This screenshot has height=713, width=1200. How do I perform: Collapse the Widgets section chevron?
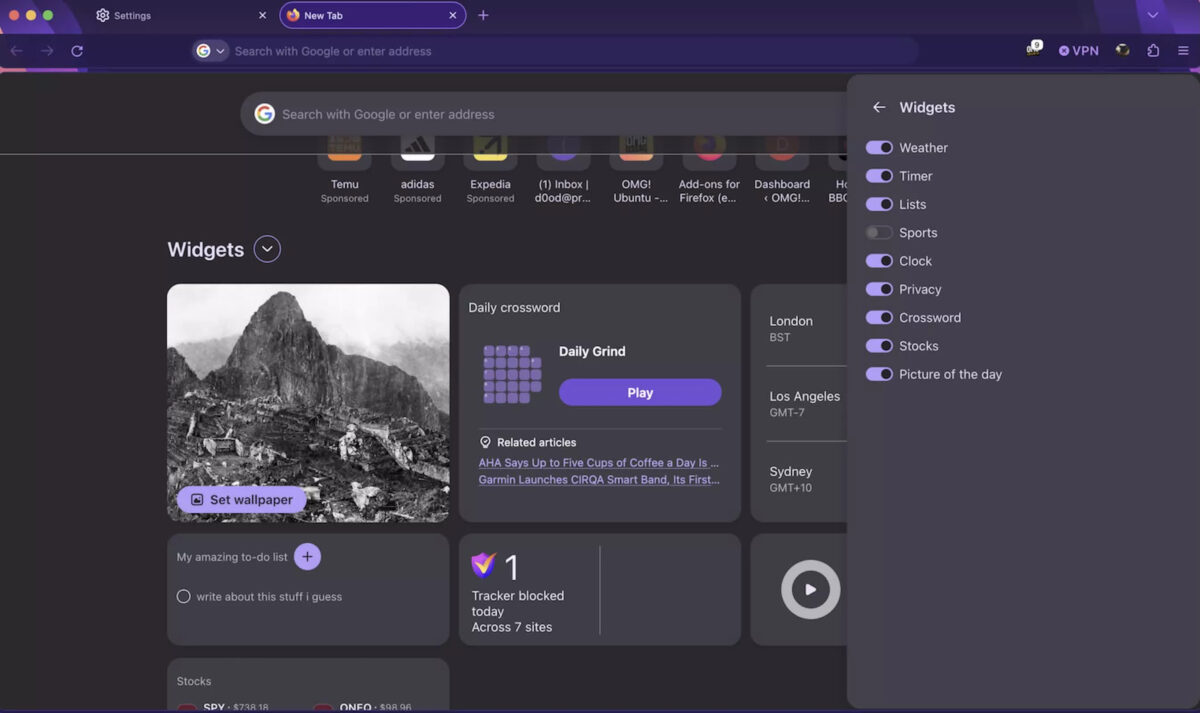pos(267,249)
